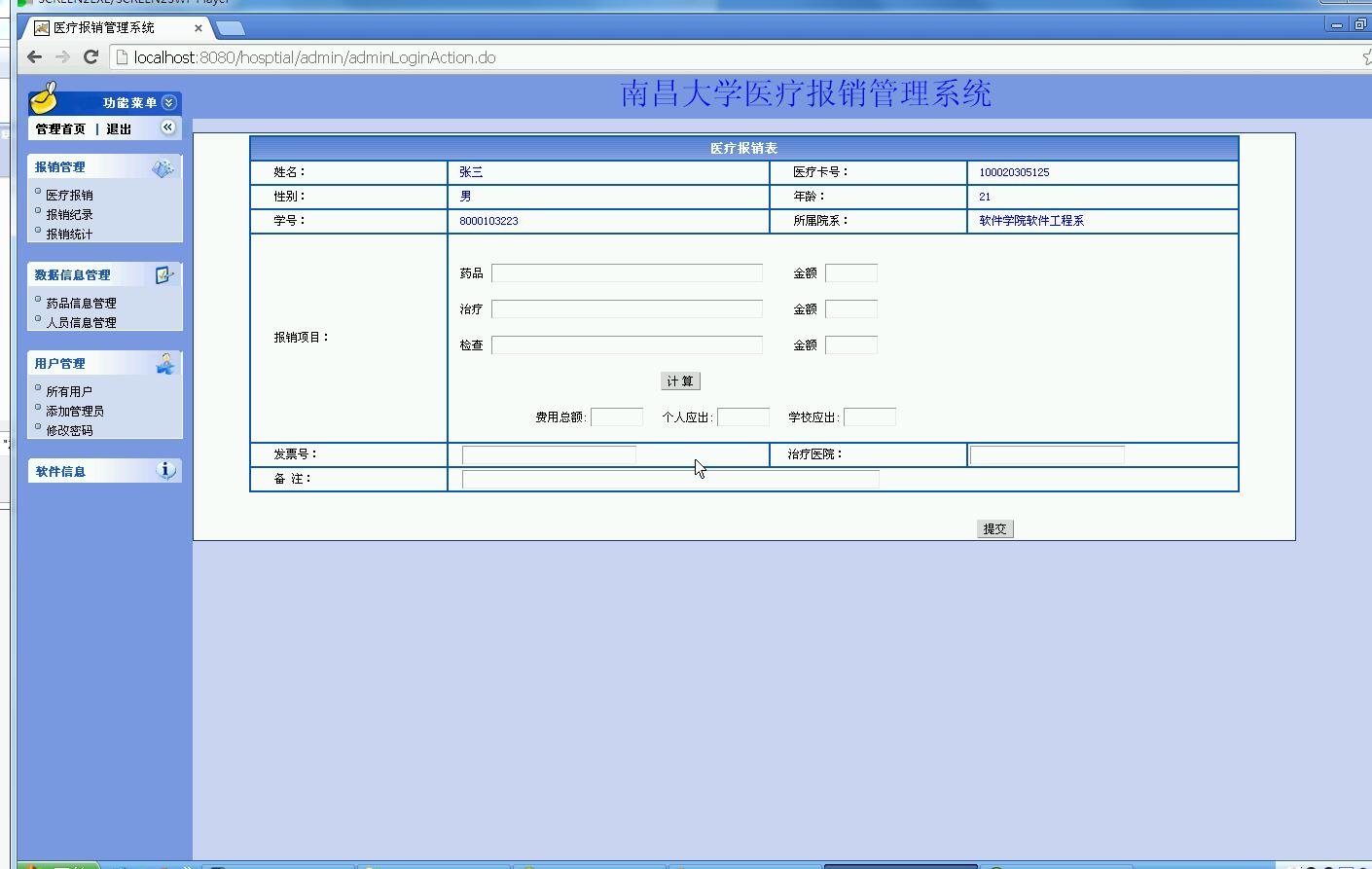1372x869 pixels.
Task: Click the 用户管理 header text
Action: [x=60, y=364]
